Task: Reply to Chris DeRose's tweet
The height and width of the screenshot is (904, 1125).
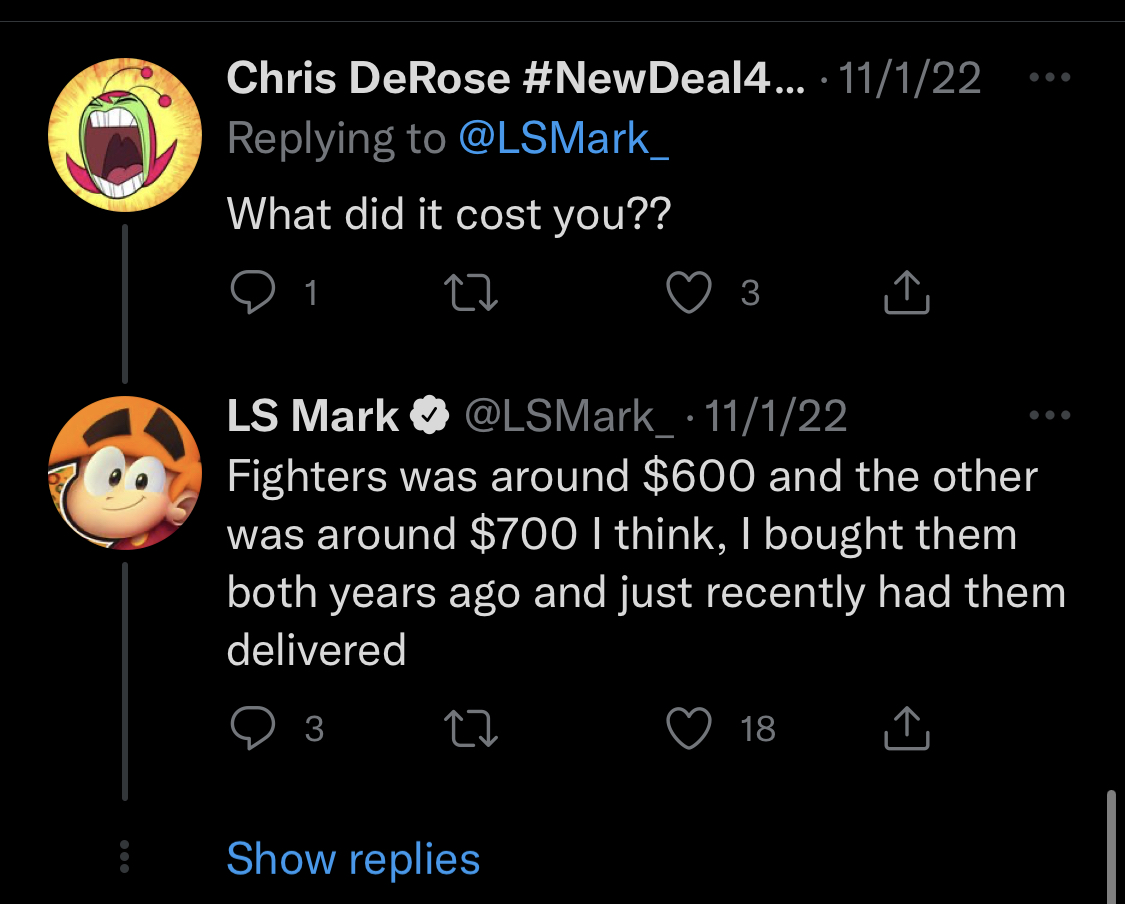Action: 253,292
